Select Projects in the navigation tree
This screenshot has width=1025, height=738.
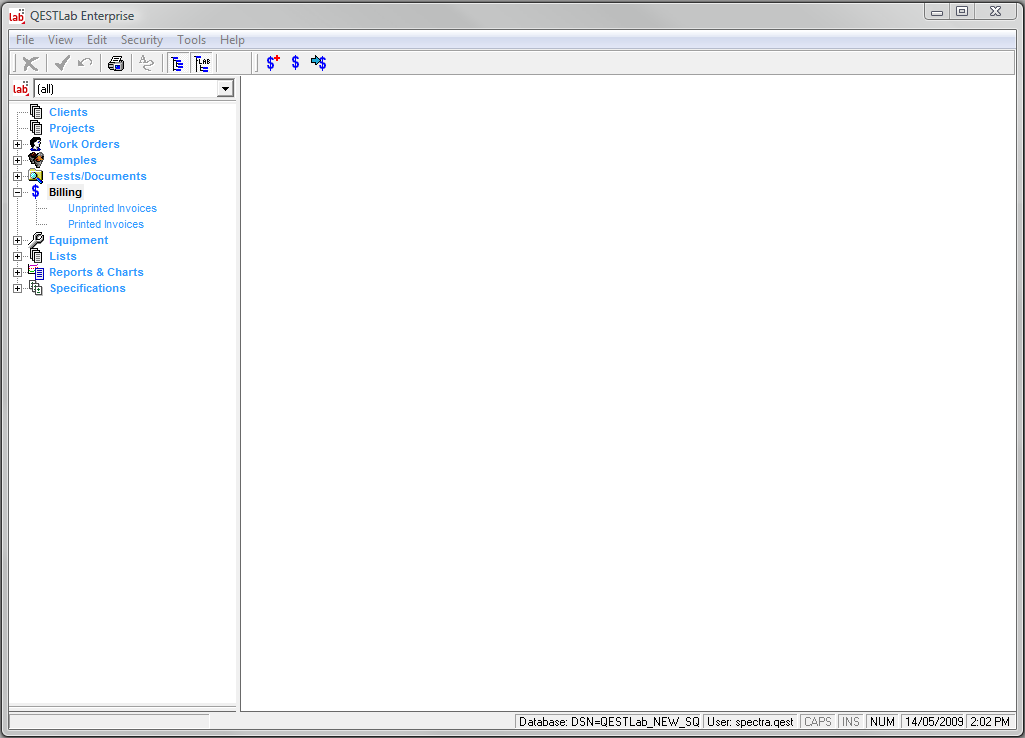pyautogui.click(x=72, y=128)
